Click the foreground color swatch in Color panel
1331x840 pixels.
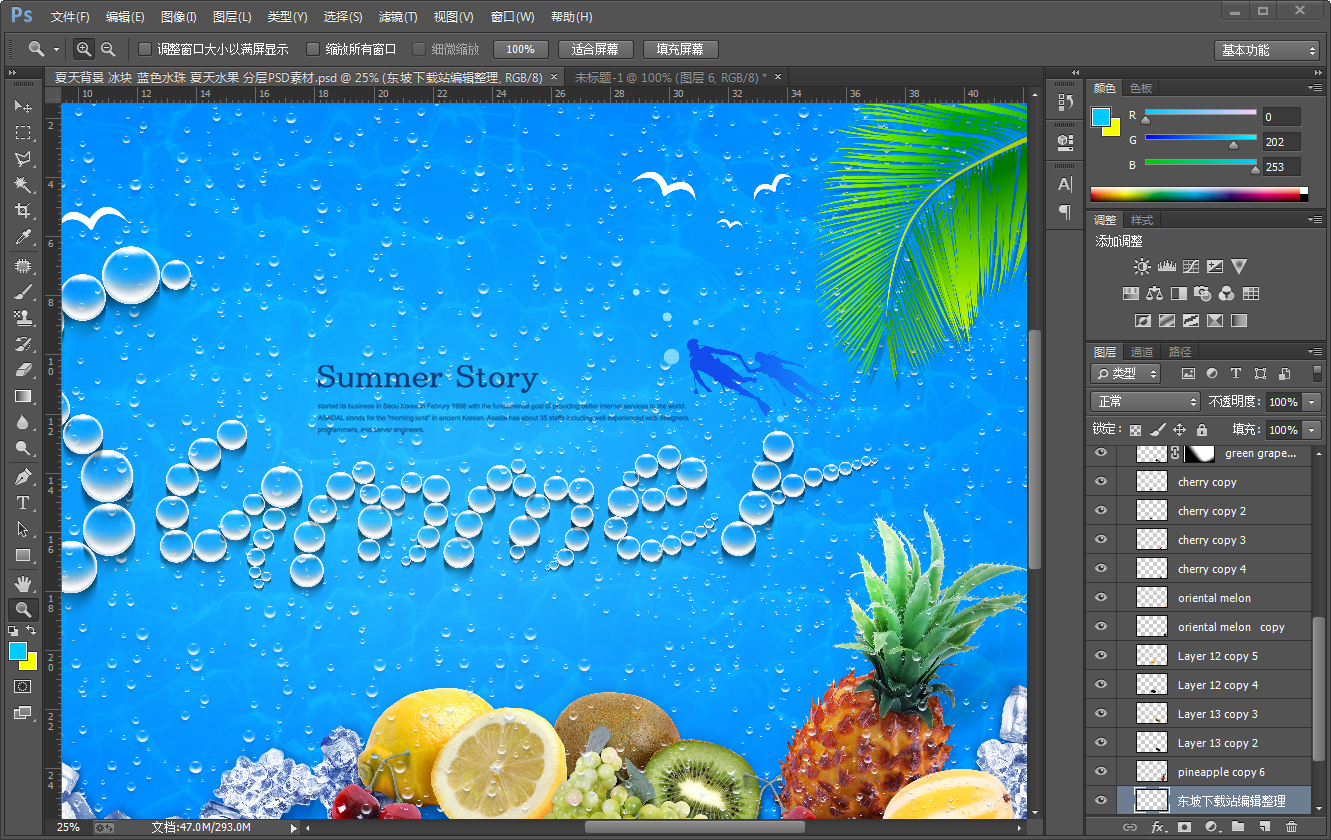pyautogui.click(x=1101, y=116)
